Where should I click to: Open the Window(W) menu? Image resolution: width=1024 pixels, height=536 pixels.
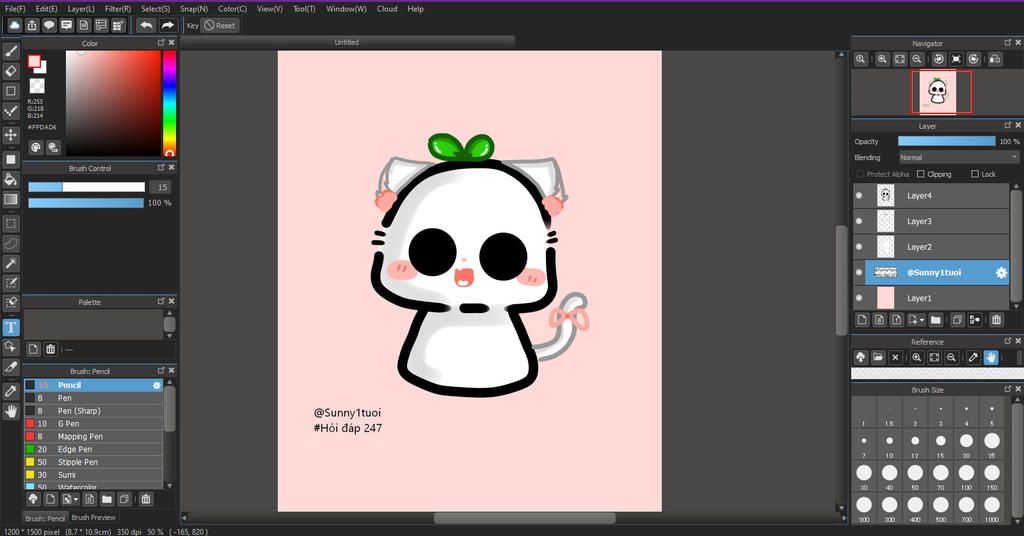click(x=346, y=8)
